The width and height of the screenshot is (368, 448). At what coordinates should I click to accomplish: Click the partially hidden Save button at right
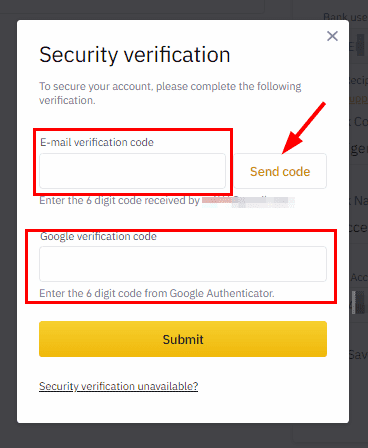point(358,354)
